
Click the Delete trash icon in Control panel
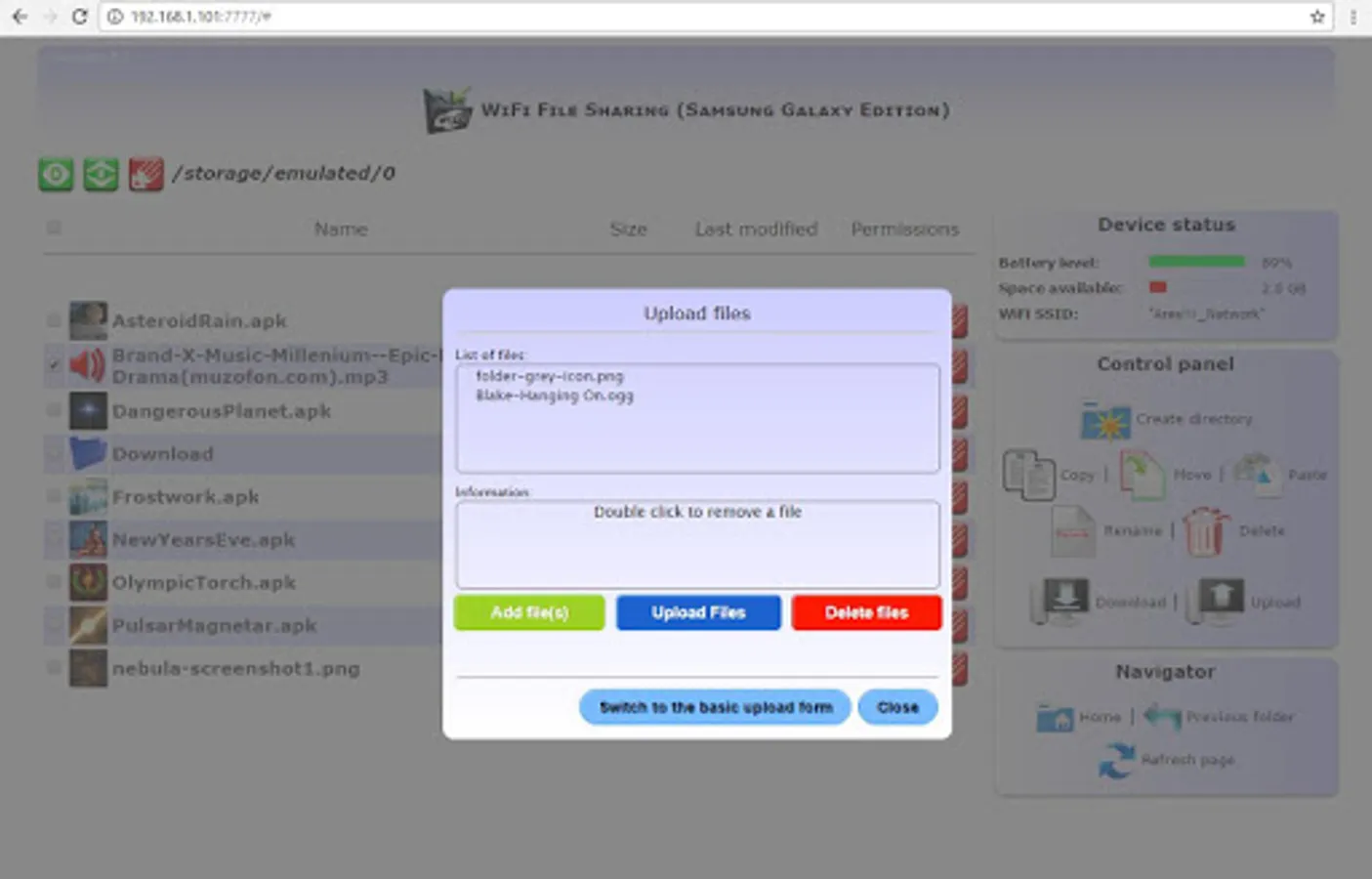click(x=1206, y=531)
